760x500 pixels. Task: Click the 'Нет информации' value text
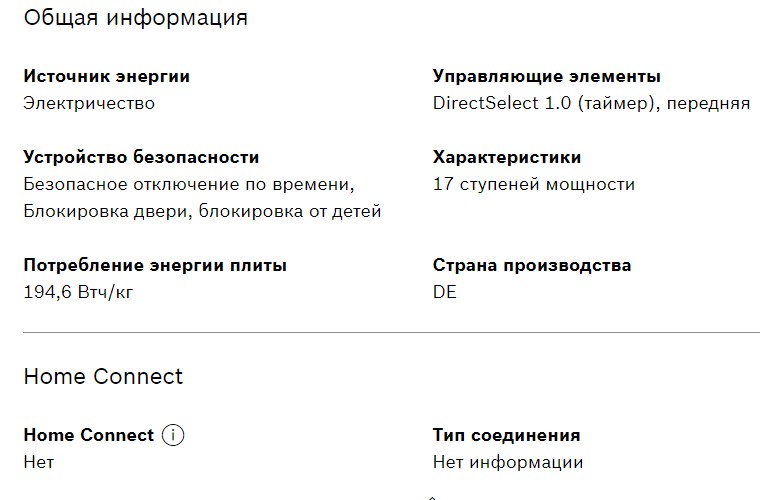tap(507, 462)
